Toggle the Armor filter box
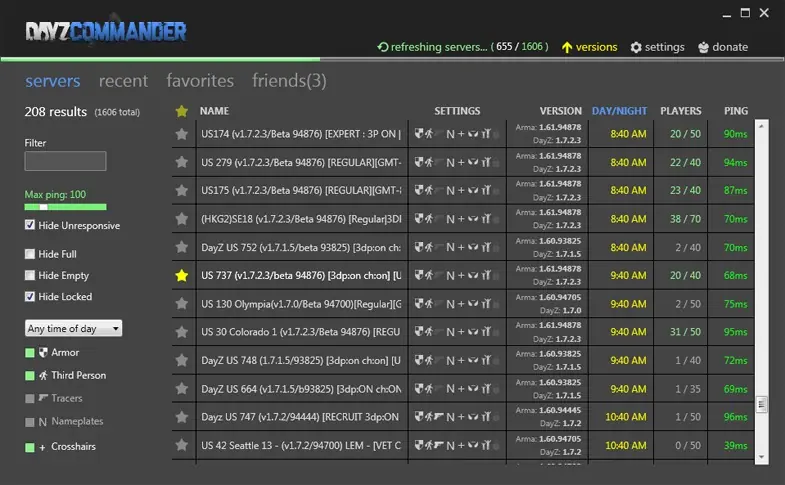 point(30,353)
